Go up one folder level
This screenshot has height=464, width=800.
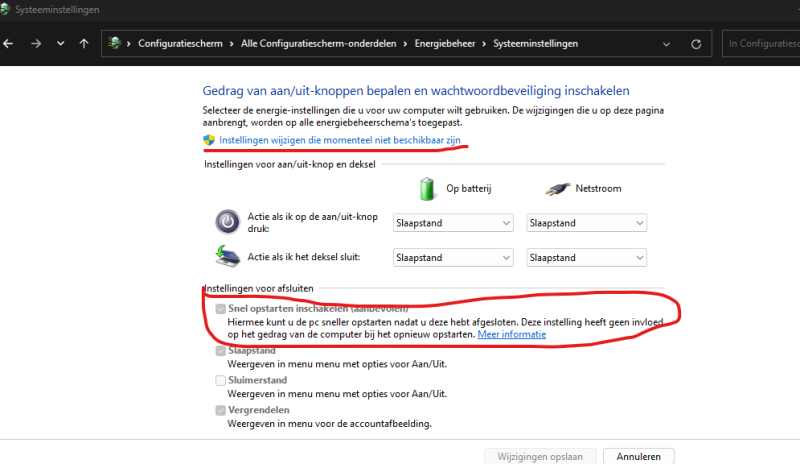click(84, 44)
